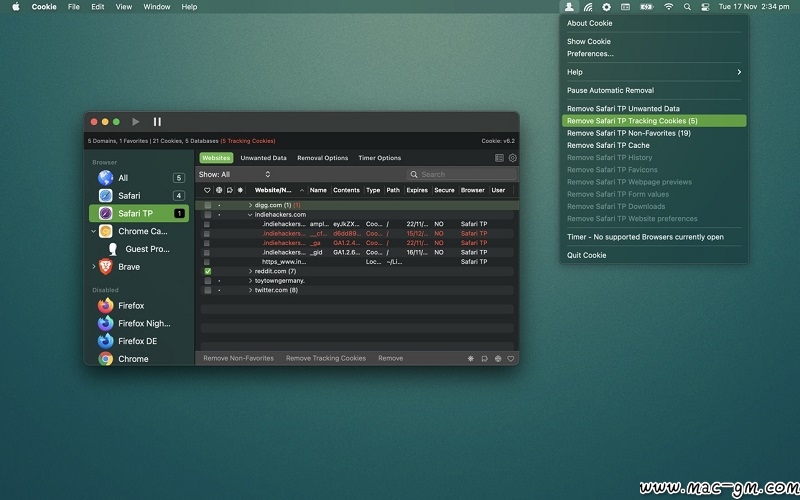The width and height of the screenshot is (800, 500).
Task: Select All browsers globe icon in sidebar
Action: click(106, 178)
